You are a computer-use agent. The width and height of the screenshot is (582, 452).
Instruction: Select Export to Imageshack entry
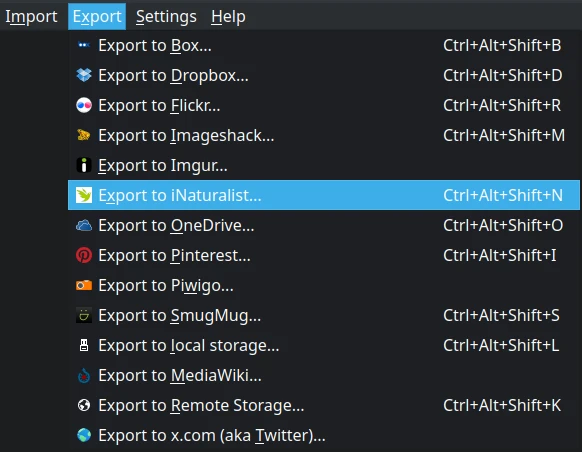point(324,135)
